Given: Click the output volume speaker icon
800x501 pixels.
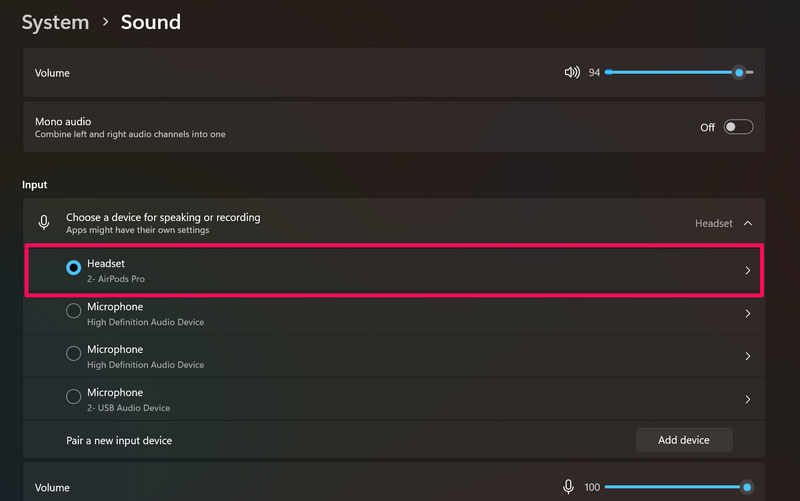Looking at the screenshot, I should [x=572, y=73].
